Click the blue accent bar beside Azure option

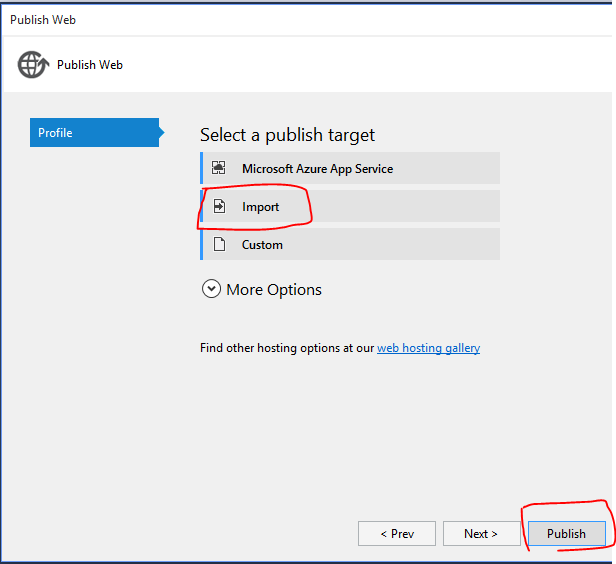[202, 168]
